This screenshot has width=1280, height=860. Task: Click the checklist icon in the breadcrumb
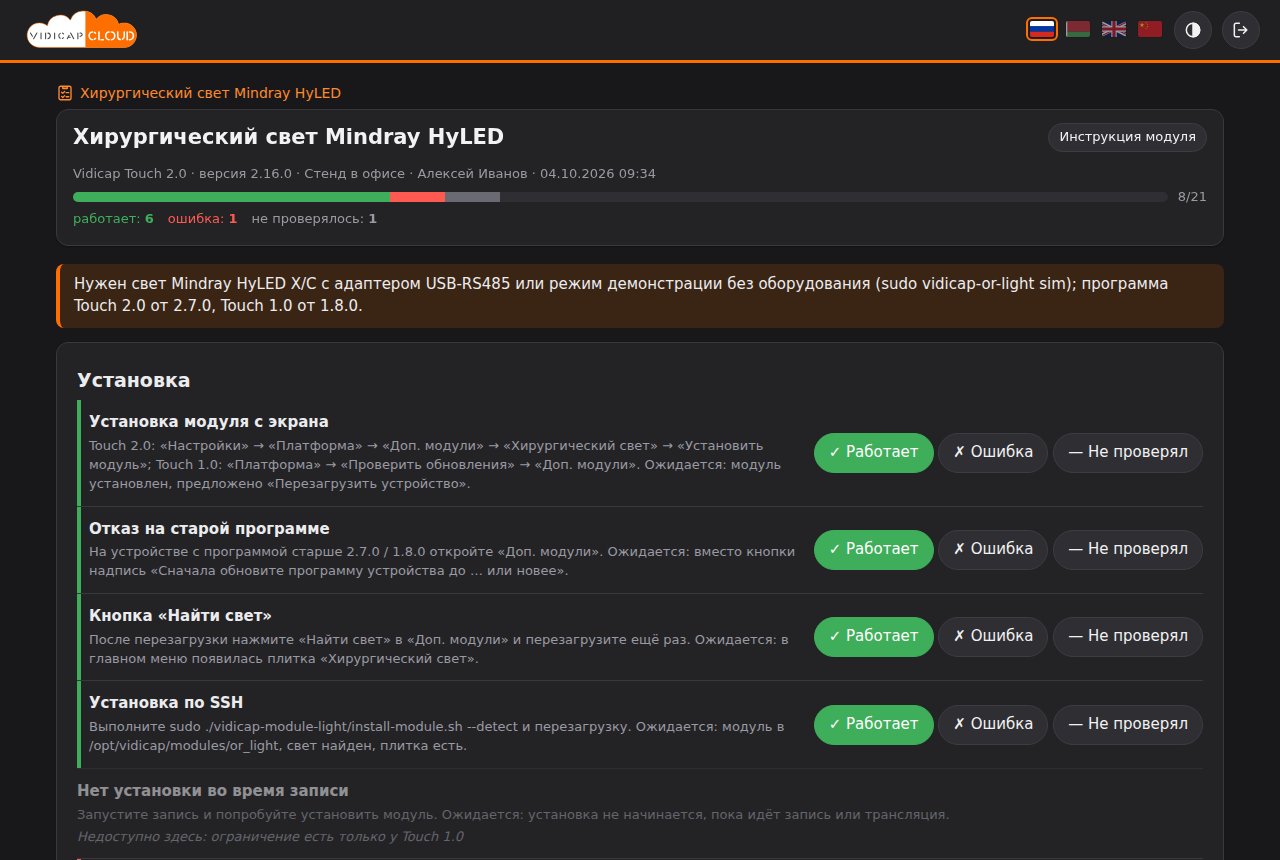pyautogui.click(x=65, y=93)
